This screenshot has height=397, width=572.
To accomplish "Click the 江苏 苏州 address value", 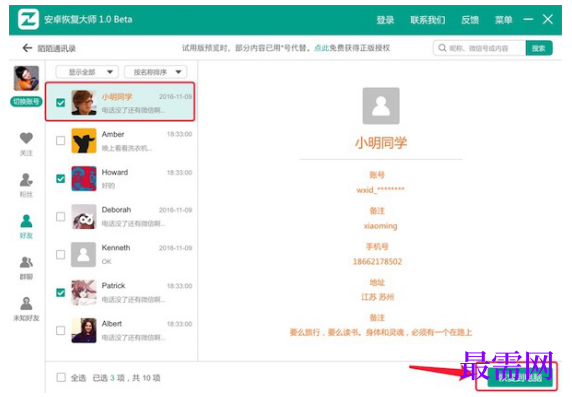I will pyautogui.click(x=378, y=297).
